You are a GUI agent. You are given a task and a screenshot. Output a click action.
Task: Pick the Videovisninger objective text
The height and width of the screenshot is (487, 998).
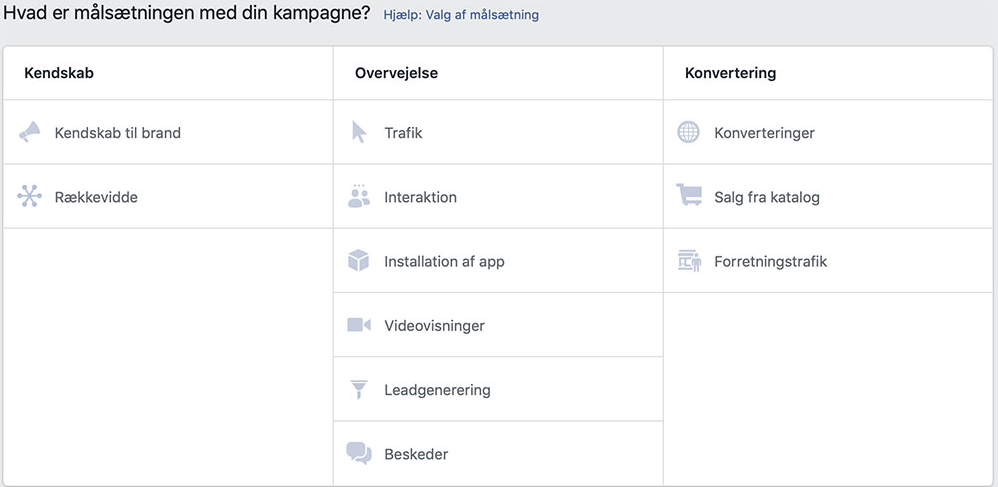click(x=434, y=326)
